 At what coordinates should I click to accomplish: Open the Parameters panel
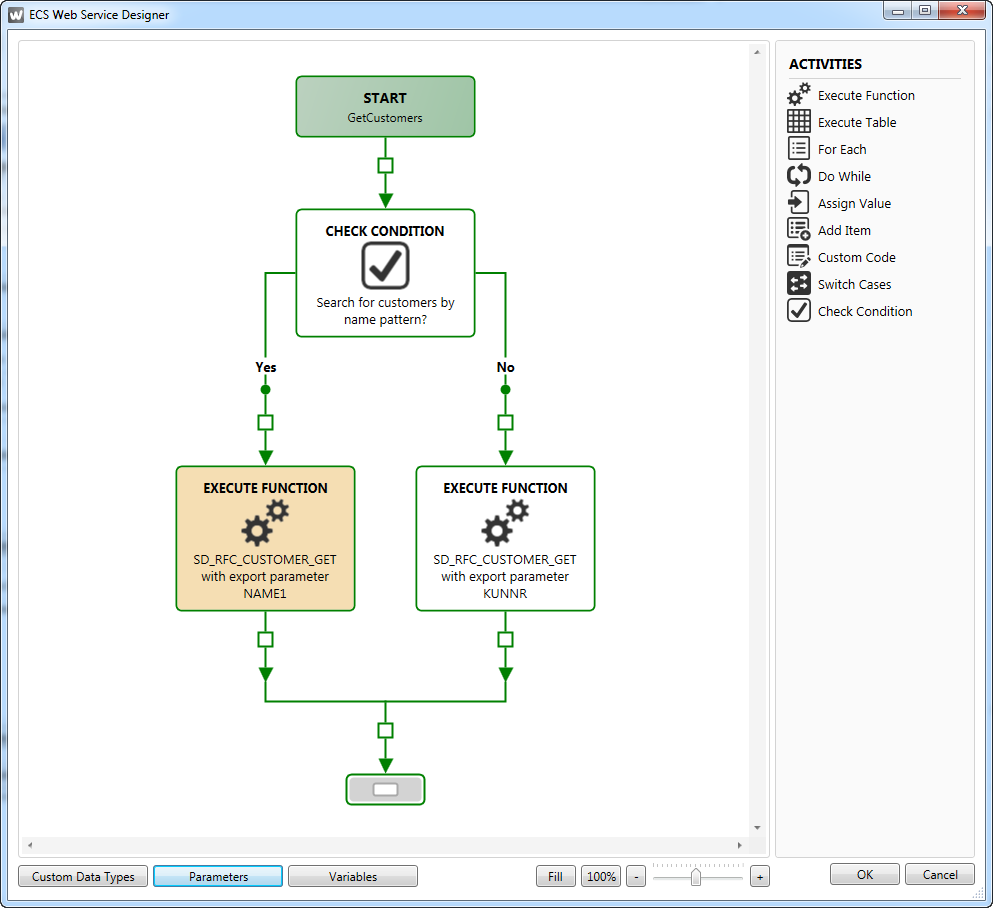coord(218,877)
